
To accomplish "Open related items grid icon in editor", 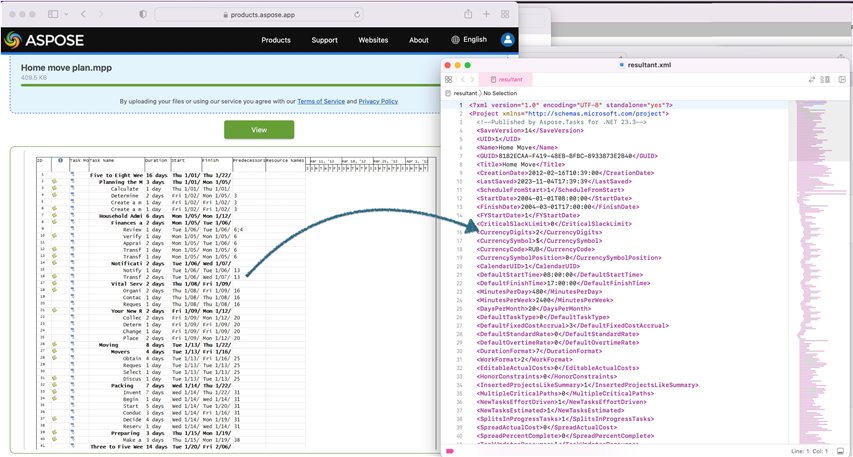I will (x=449, y=79).
